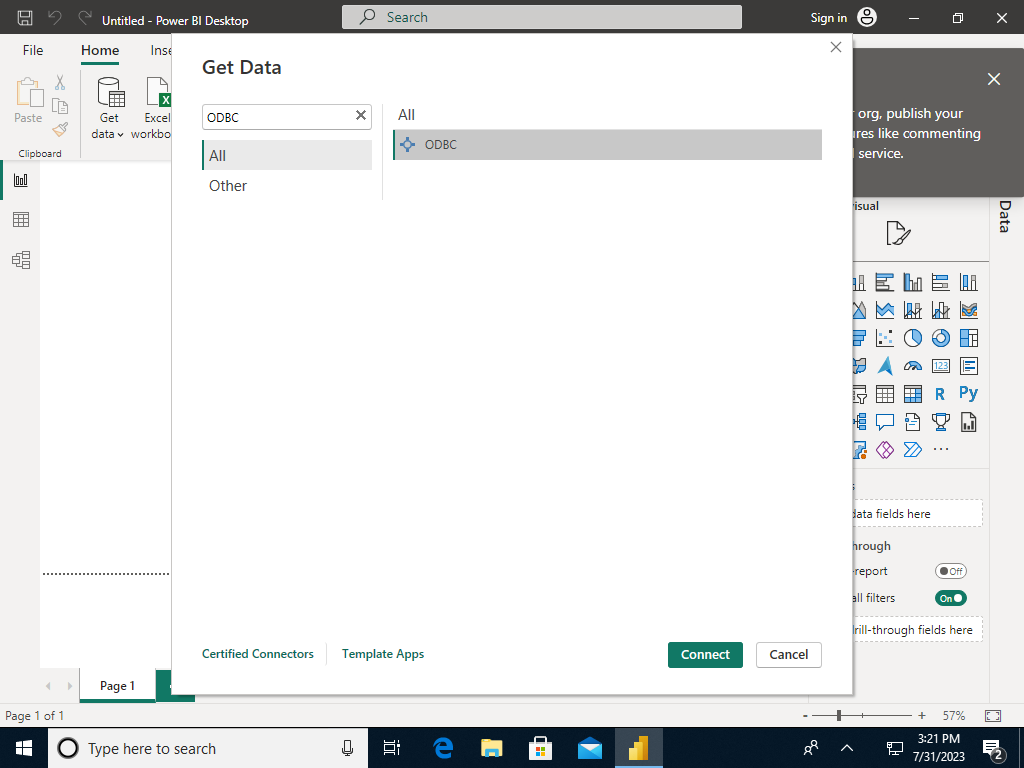Screen dimensions: 1024x768
Task: Open the Certified Connectors link
Action: [x=257, y=653]
